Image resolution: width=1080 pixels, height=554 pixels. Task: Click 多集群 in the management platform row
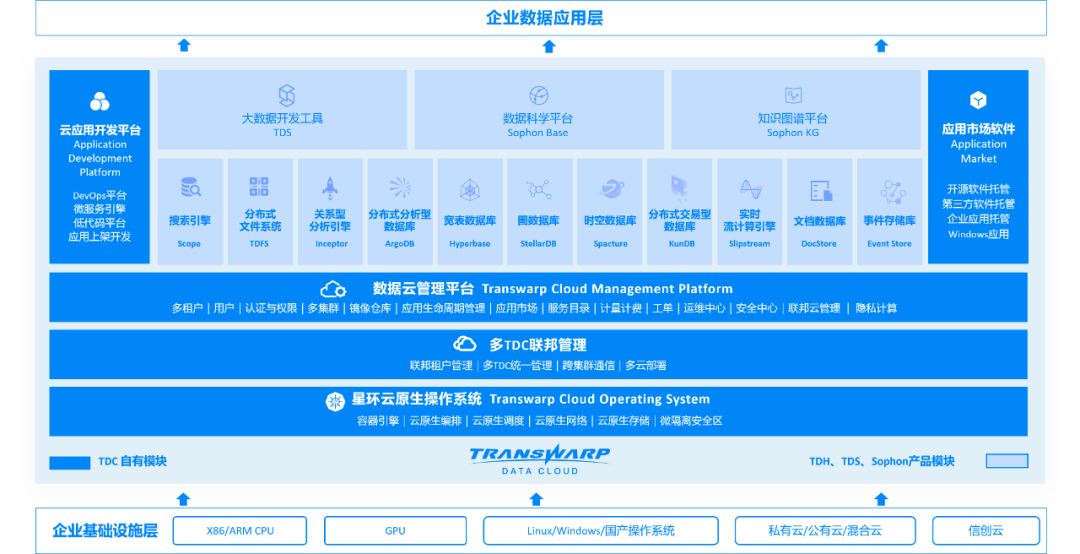tap(323, 308)
